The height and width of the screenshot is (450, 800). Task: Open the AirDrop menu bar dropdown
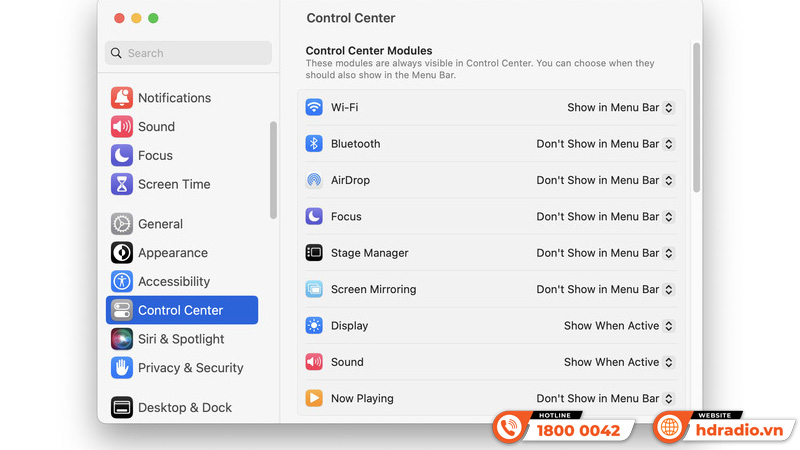pyautogui.click(x=605, y=180)
